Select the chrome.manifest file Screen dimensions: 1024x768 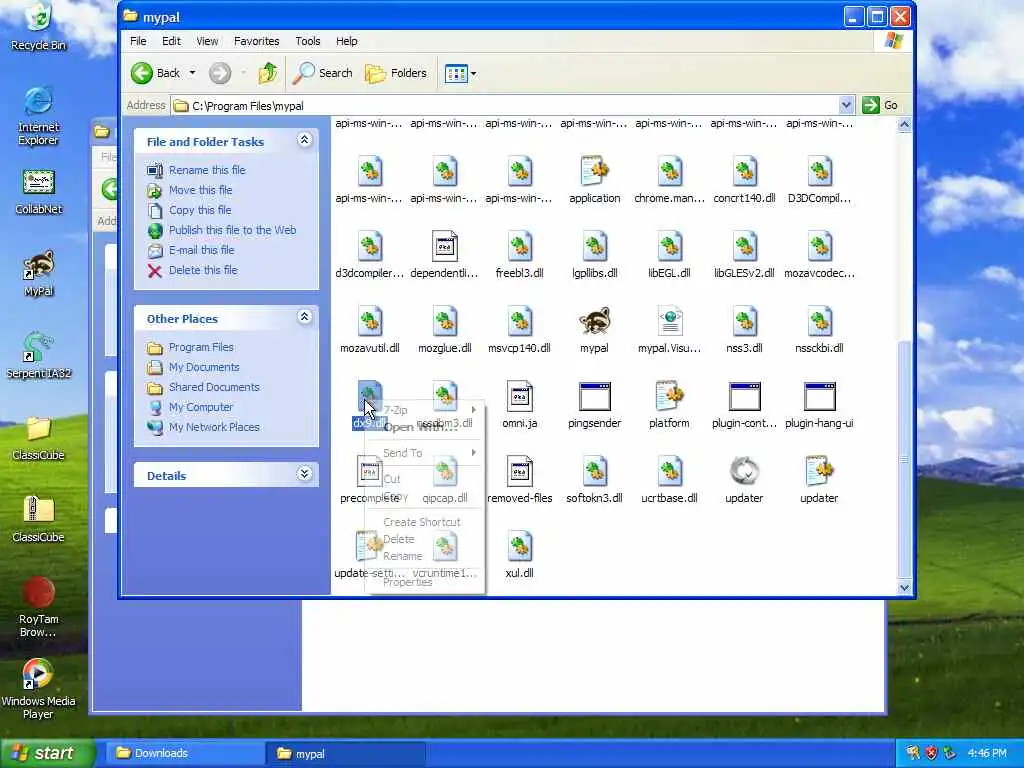669,180
